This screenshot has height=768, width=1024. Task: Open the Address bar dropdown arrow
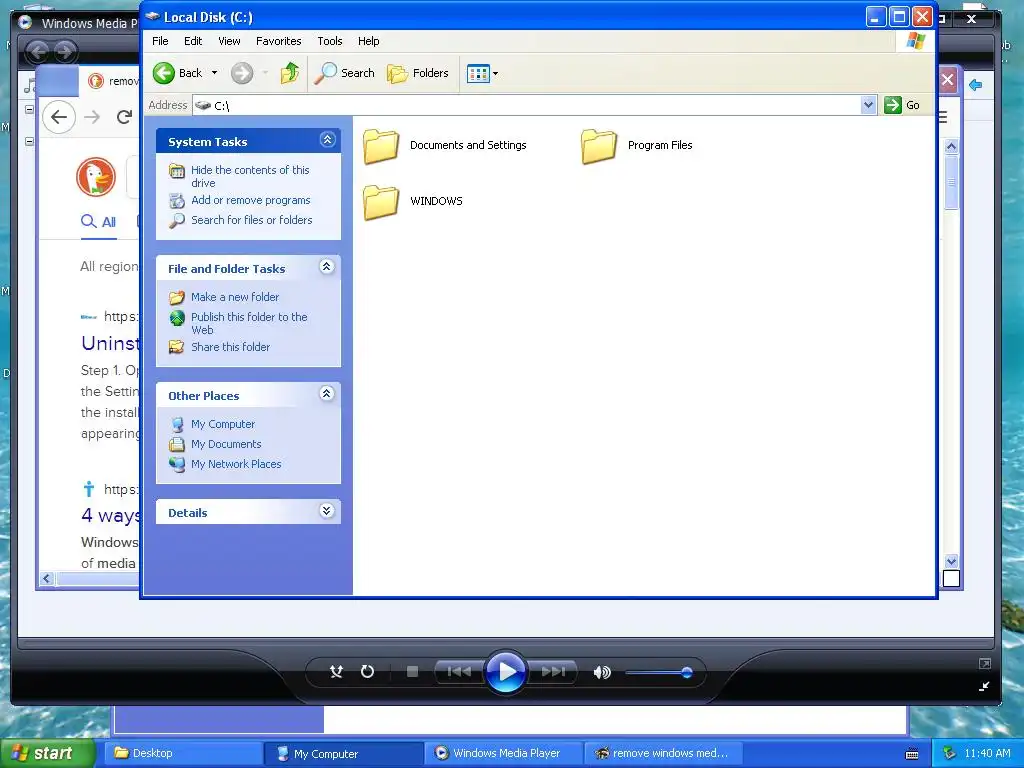[x=868, y=104]
